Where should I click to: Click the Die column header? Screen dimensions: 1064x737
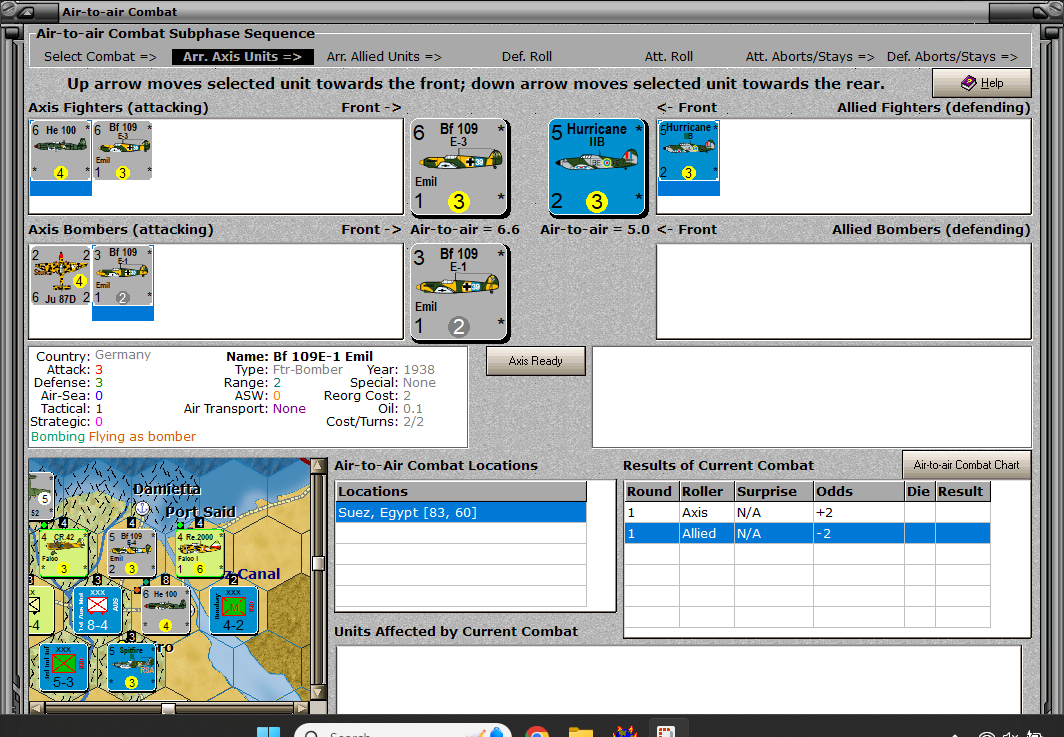pyautogui.click(x=919, y=491)
